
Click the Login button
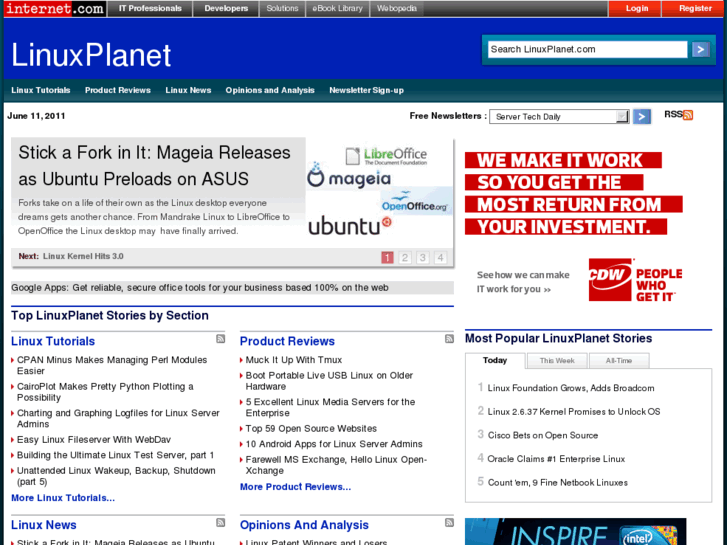pyautogui.click(x=636, y=8)
